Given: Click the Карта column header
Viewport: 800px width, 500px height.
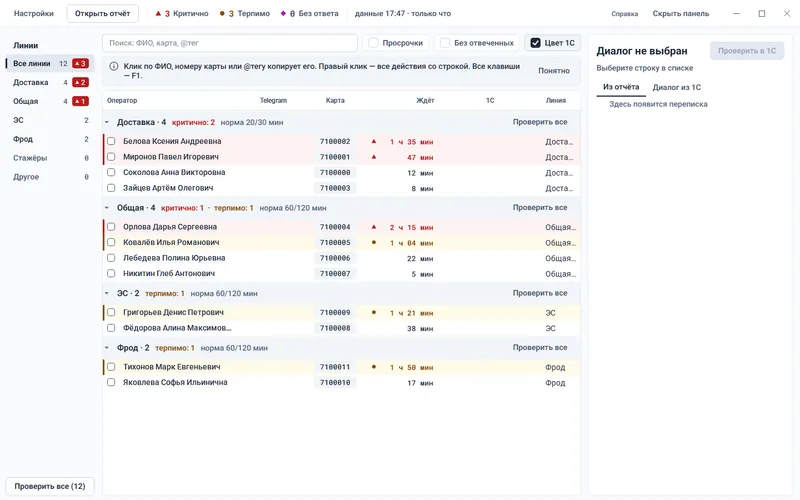Looking at the screenshot, I should point(335,101).
